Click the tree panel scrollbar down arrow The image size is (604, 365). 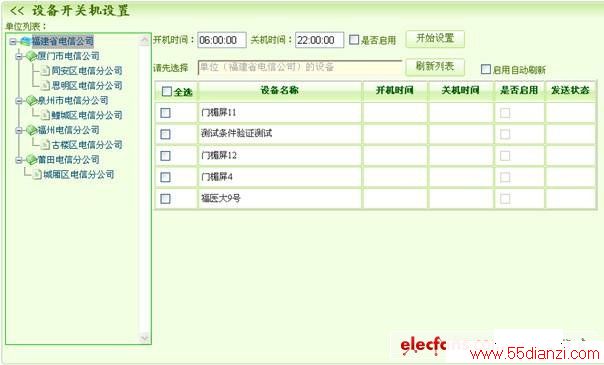(x=144, y=338)
